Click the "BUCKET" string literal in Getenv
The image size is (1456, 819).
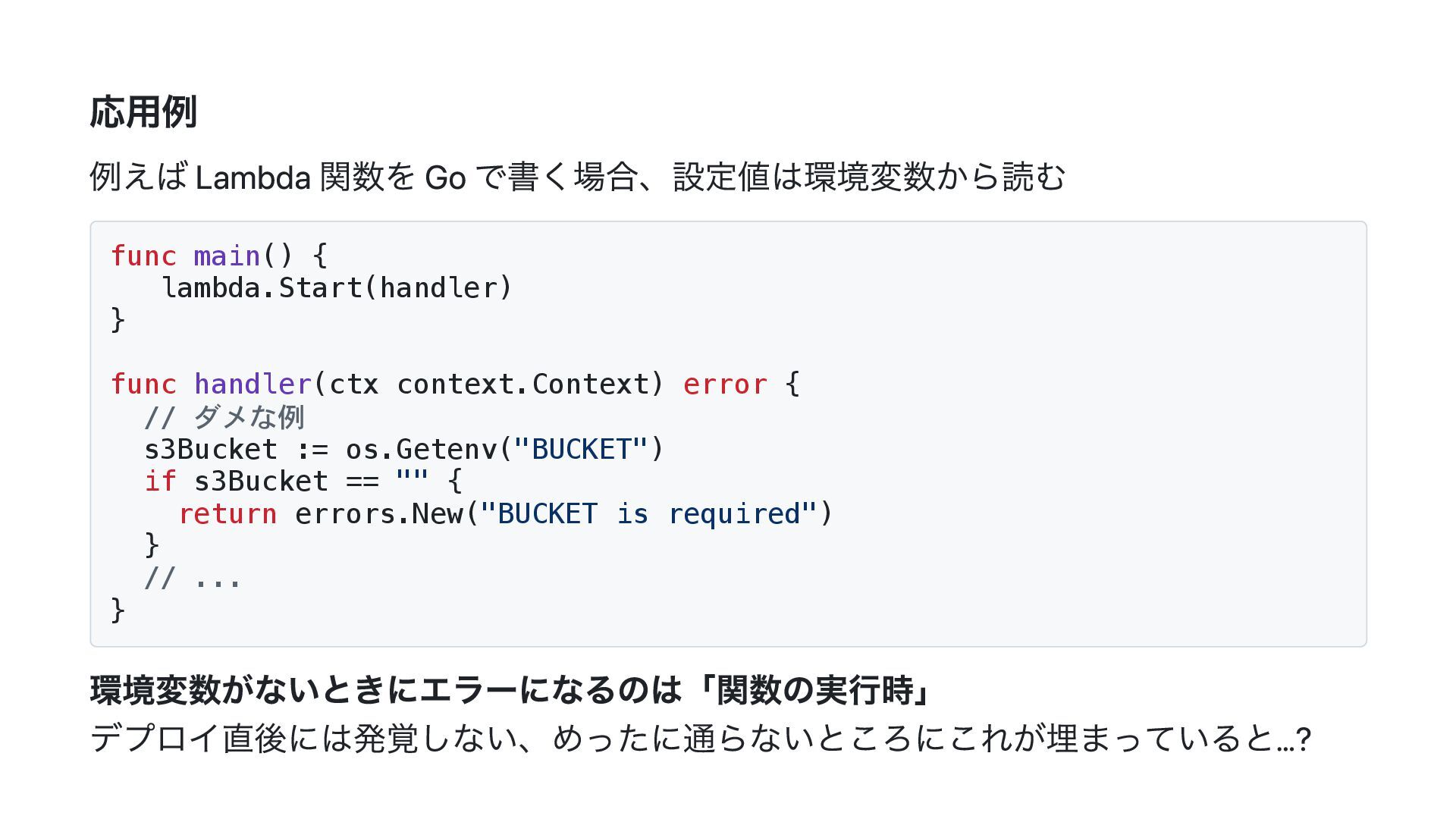pyautogui.click(x=581, y=449)
